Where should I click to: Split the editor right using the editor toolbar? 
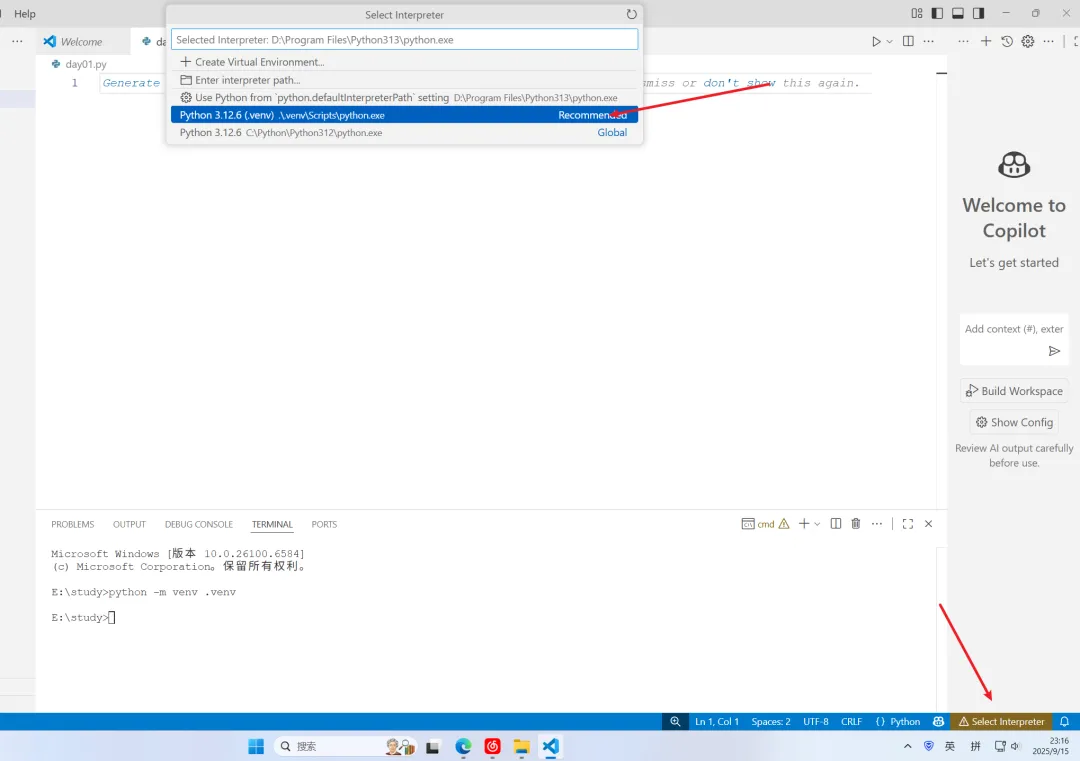coord(908,41)
